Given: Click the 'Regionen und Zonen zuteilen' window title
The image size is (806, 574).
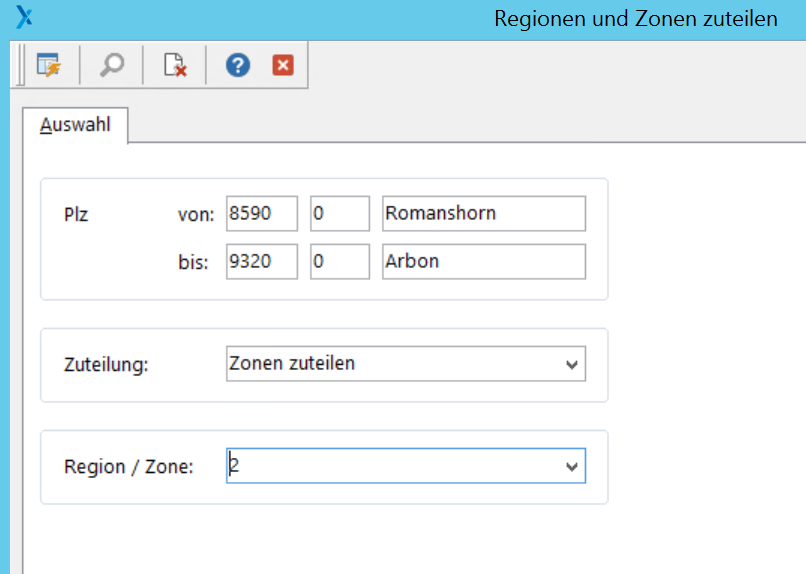Looking at the screenshot, I should point(635,19).
